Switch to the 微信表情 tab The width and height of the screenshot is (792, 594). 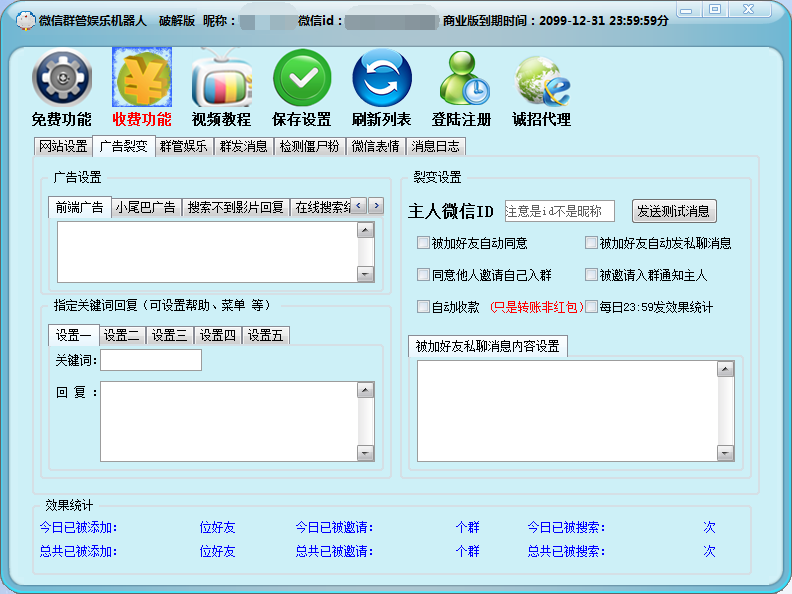click(375, 146)
